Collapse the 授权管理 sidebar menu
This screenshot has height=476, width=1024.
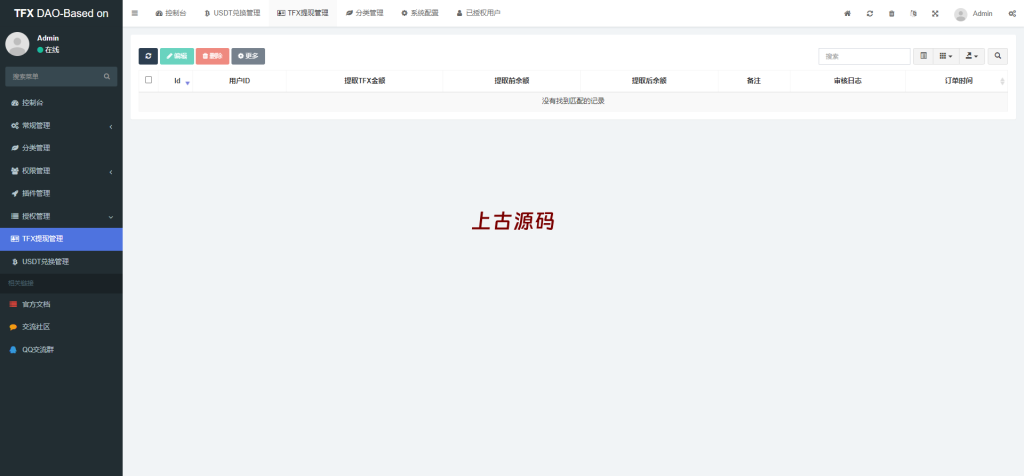coord(61,216)
